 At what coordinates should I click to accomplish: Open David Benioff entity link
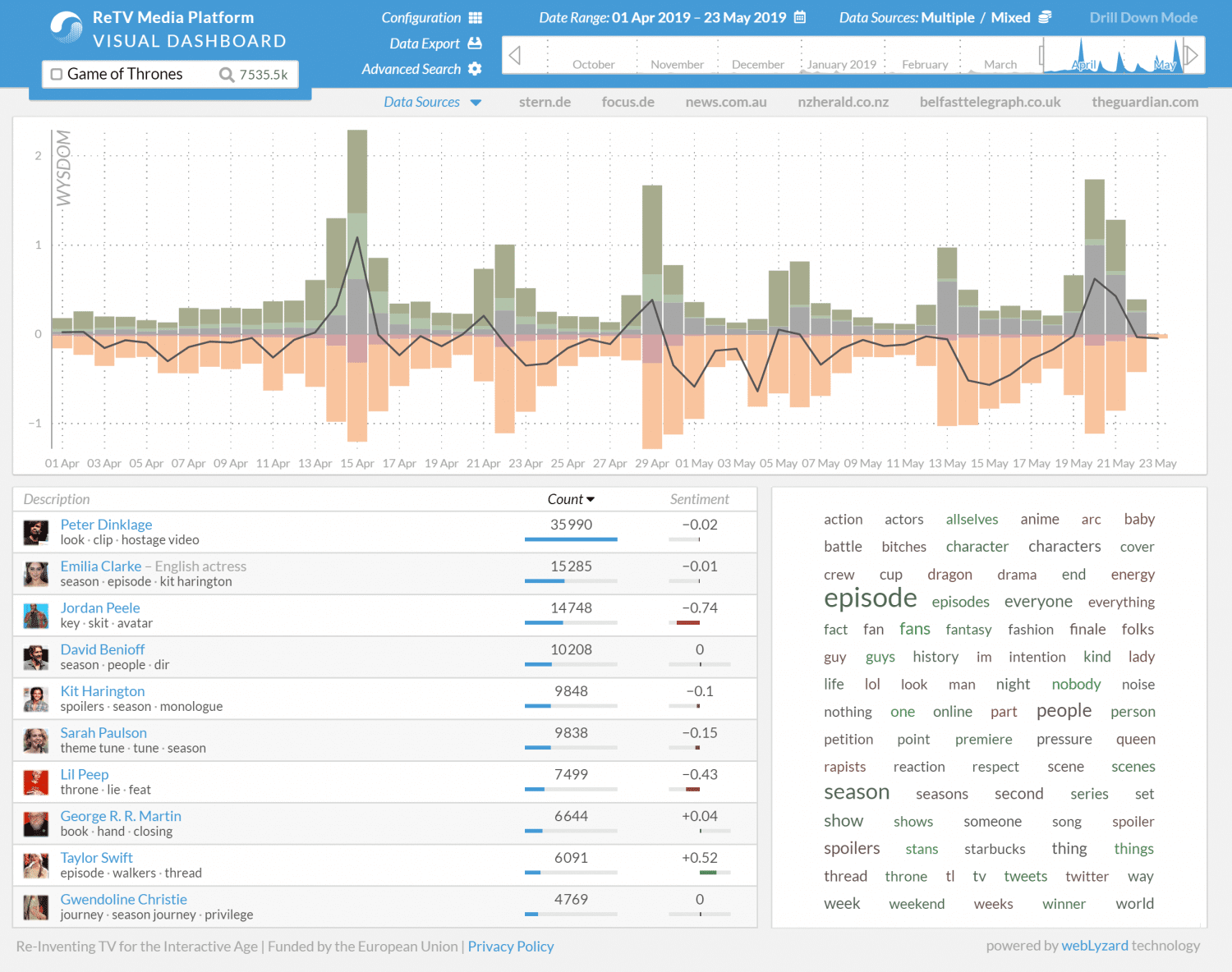pos(103,649)
